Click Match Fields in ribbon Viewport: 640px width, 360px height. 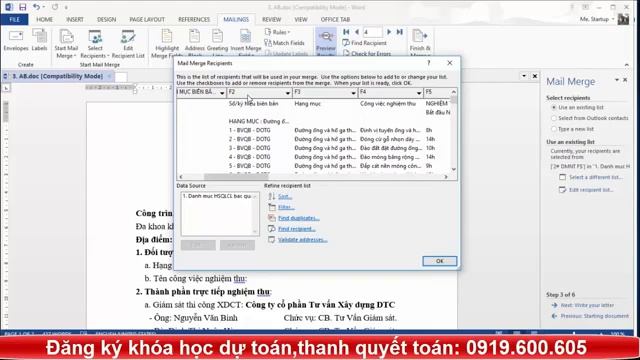click(x=284, y=43)
